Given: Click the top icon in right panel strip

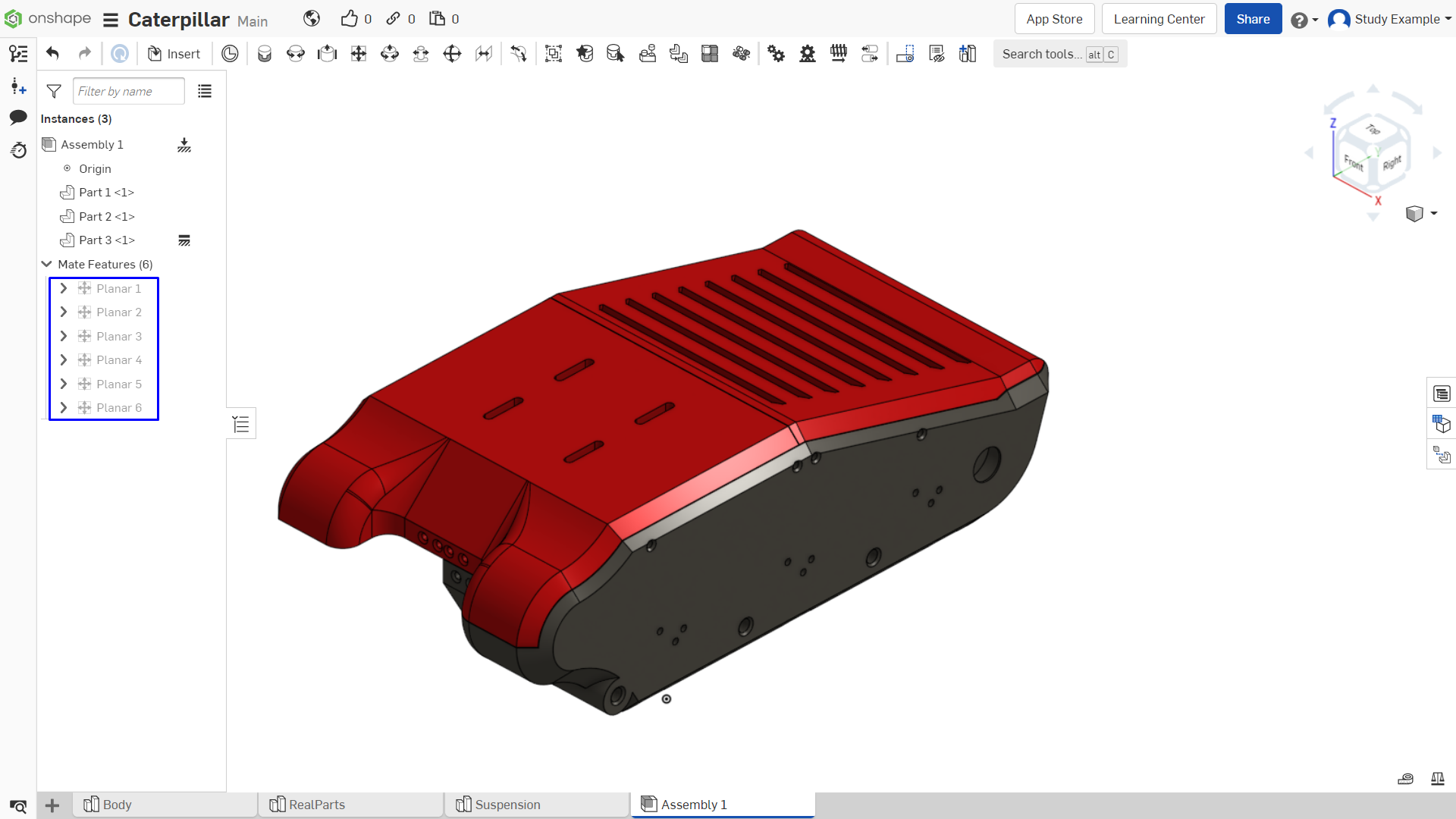Looking at the screenshot, I should 1442,394.
